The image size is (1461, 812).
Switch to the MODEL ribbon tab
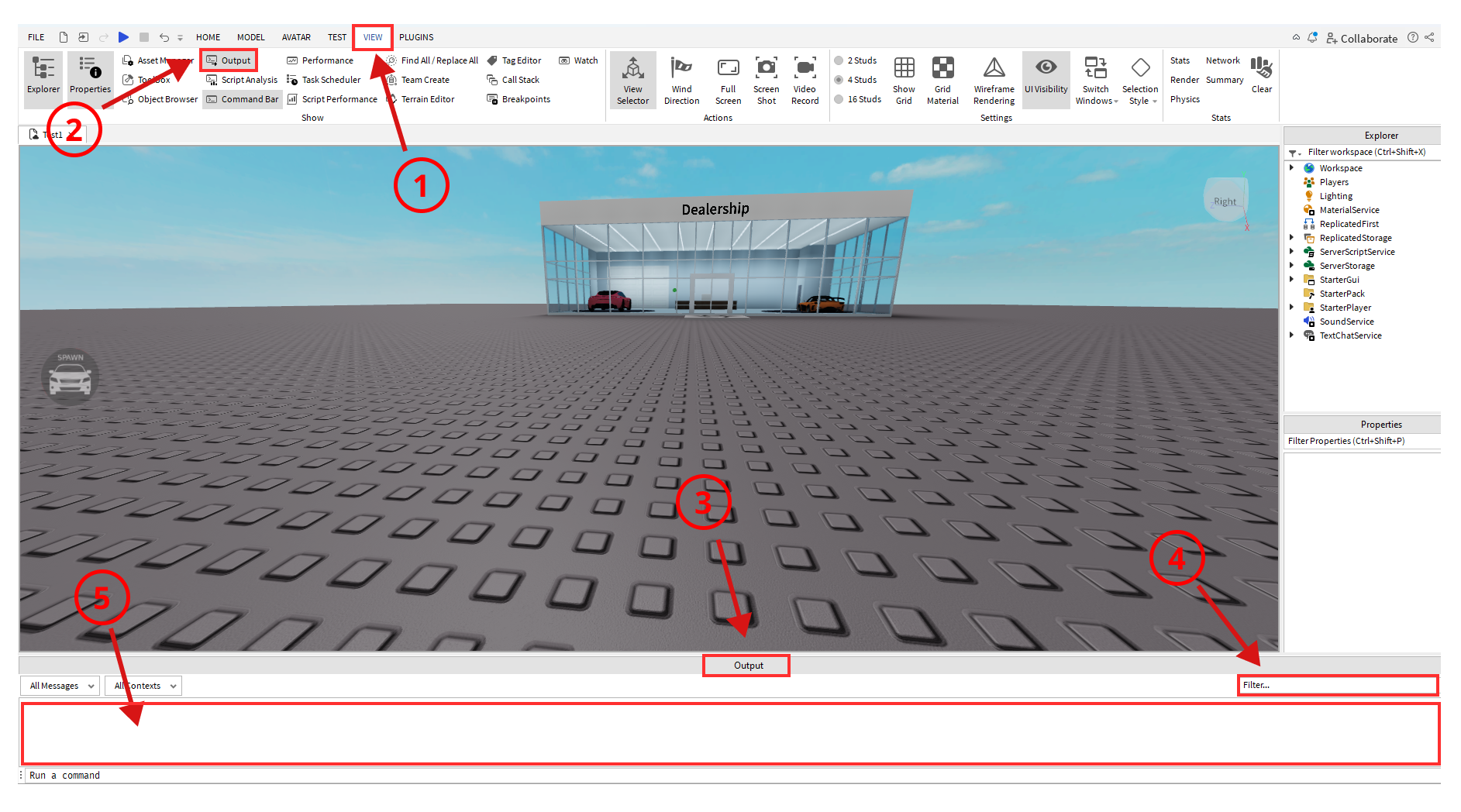coord(250,37)
